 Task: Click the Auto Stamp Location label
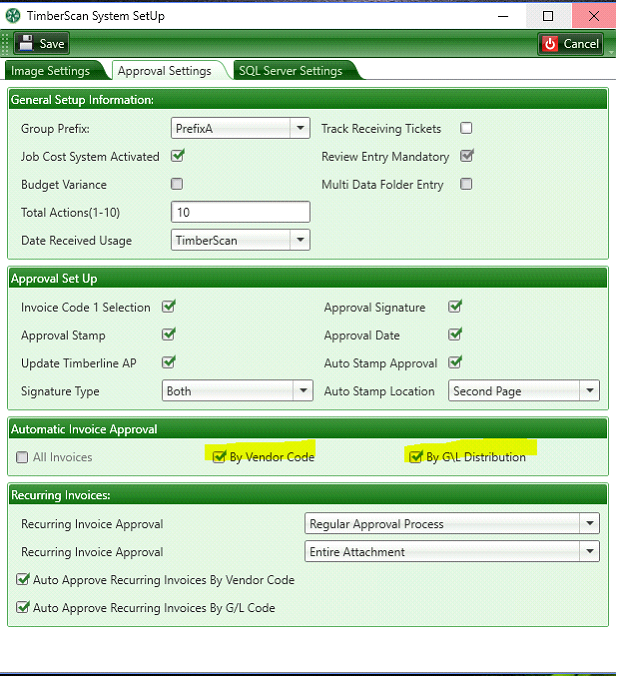379,391
